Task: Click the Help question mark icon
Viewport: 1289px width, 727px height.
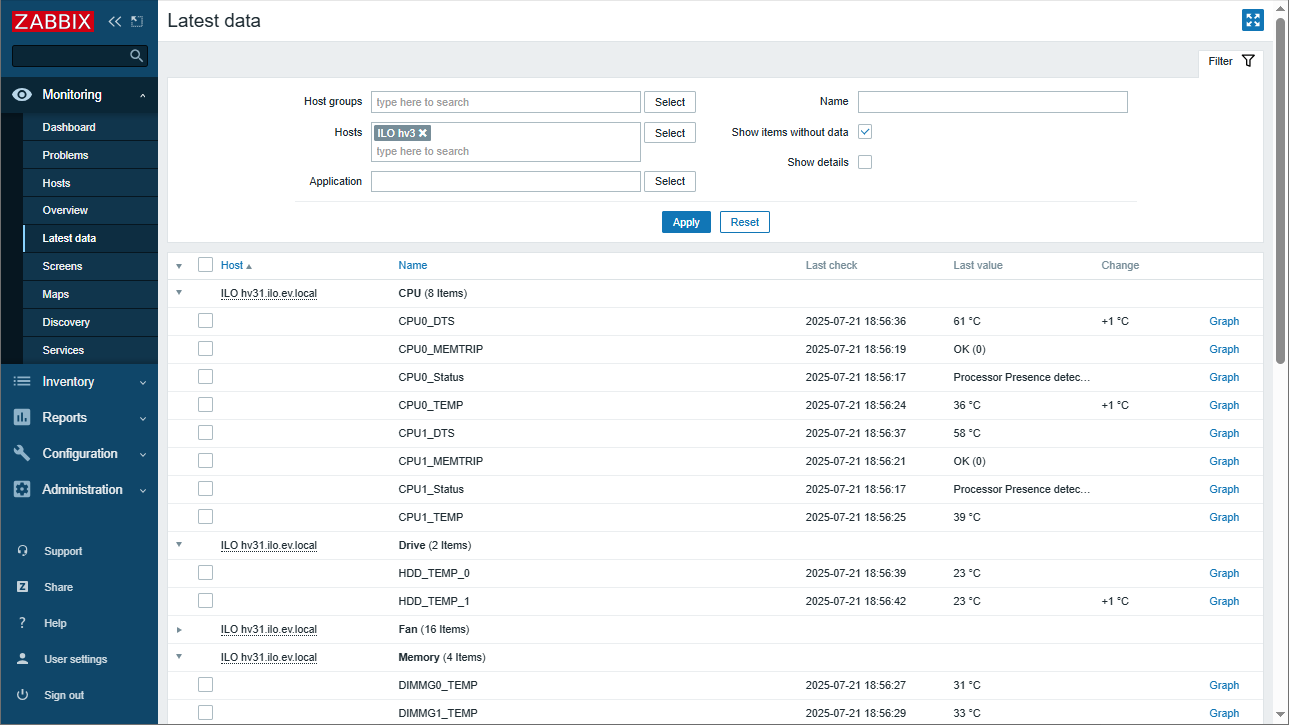Action: click(x=22, y=623)
